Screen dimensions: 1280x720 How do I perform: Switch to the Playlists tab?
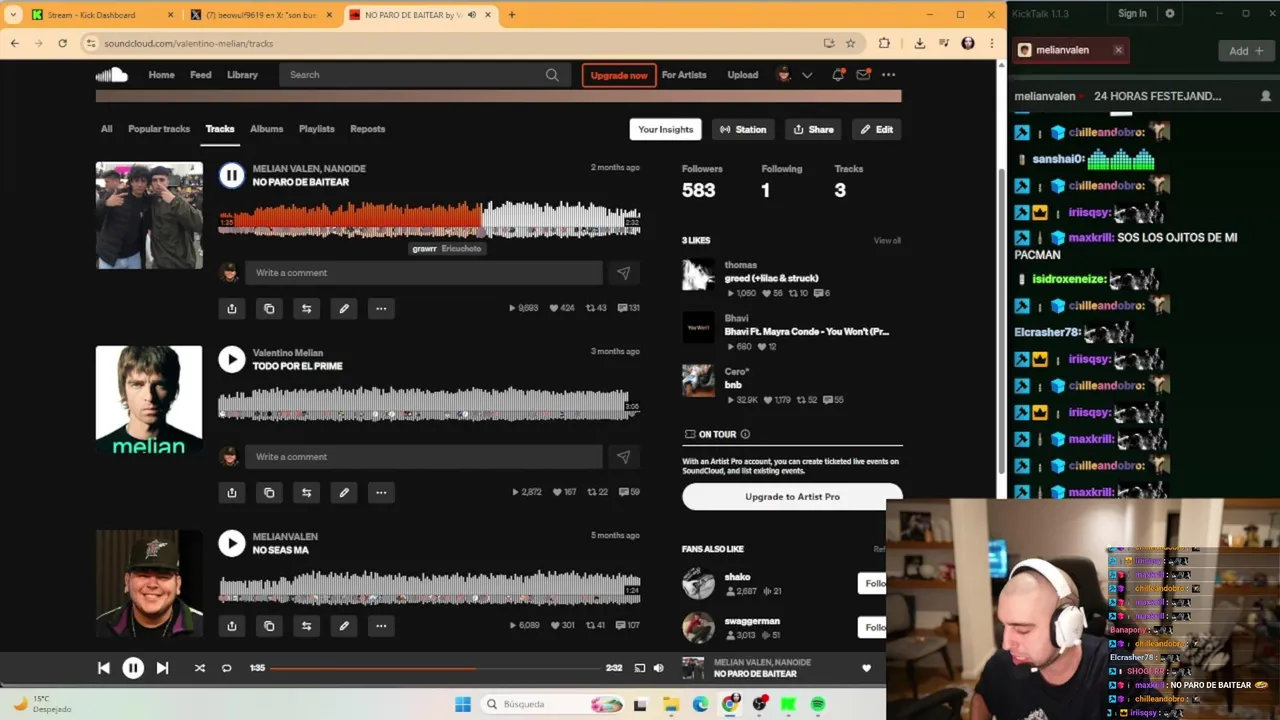click(317, 129)
